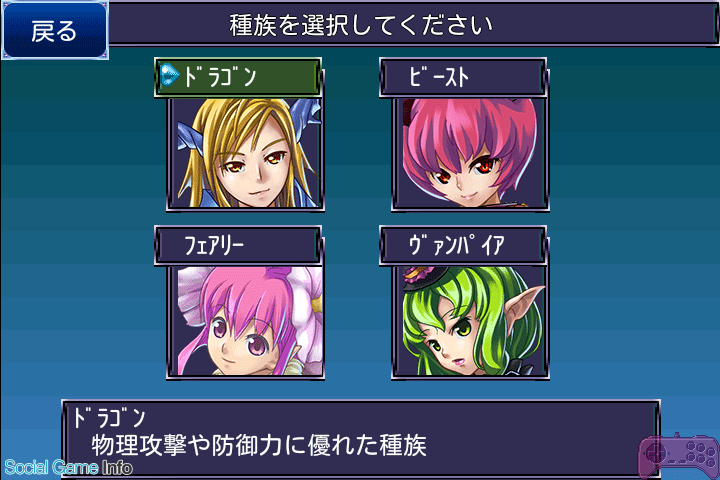
Task: Click the blue gem selection cursor icon
Action: [x=170, y=75]
